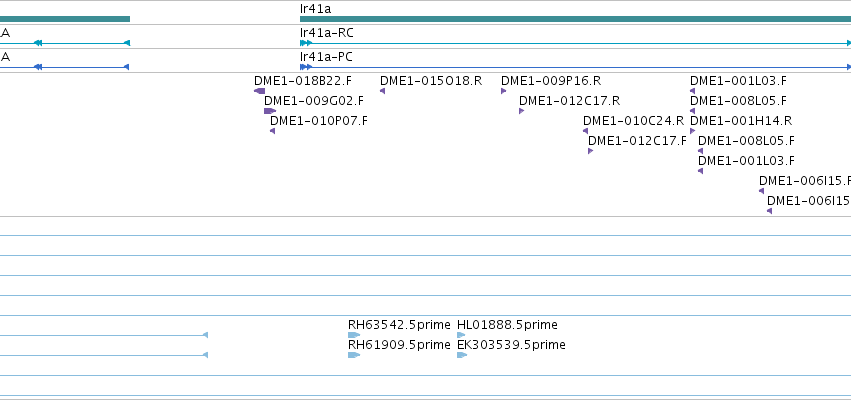The height and width of the screenshot is (400, 851).
Task: Click the DME1-010C24.R arrowhead feature
Action: click(x=586, y=131)
